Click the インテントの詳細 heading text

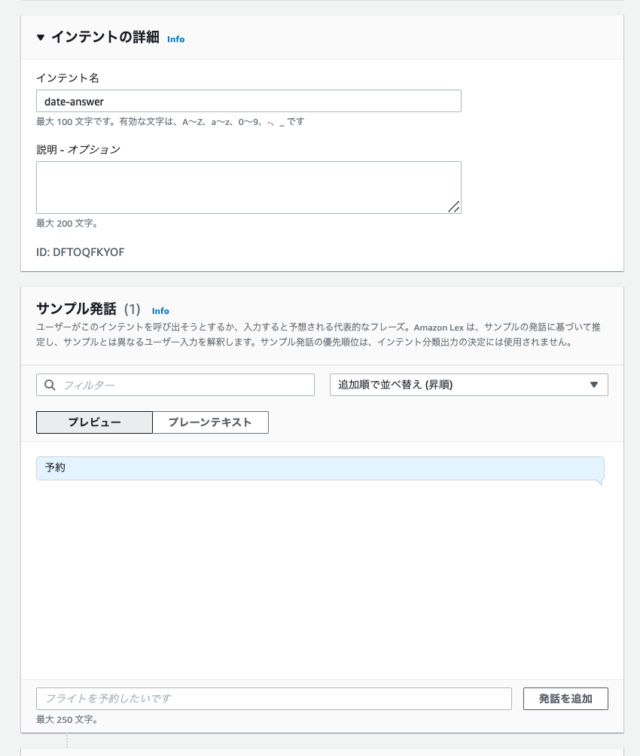tap(105, 37)
